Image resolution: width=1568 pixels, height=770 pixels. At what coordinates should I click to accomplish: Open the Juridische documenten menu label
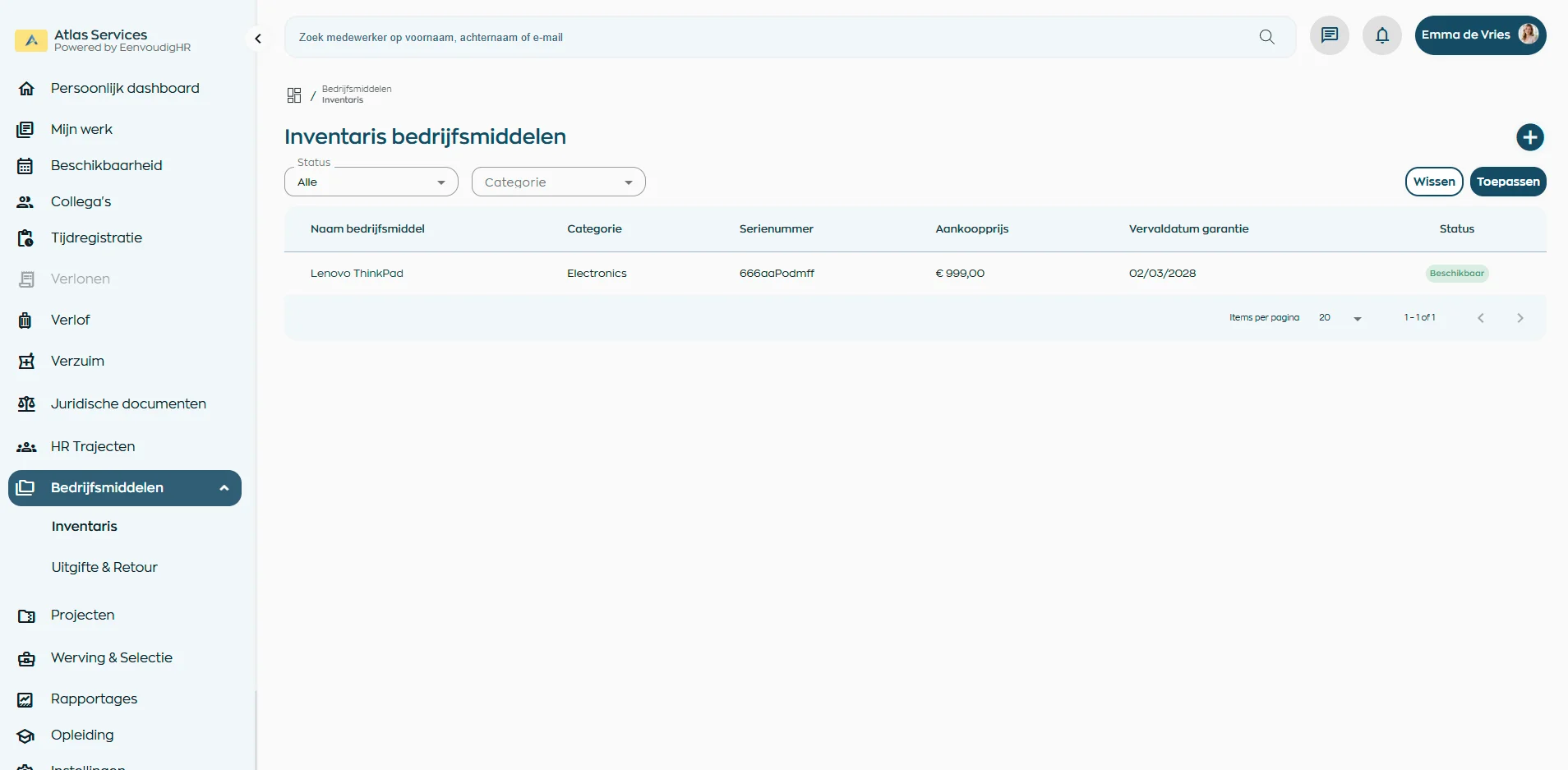coord(128,403)
